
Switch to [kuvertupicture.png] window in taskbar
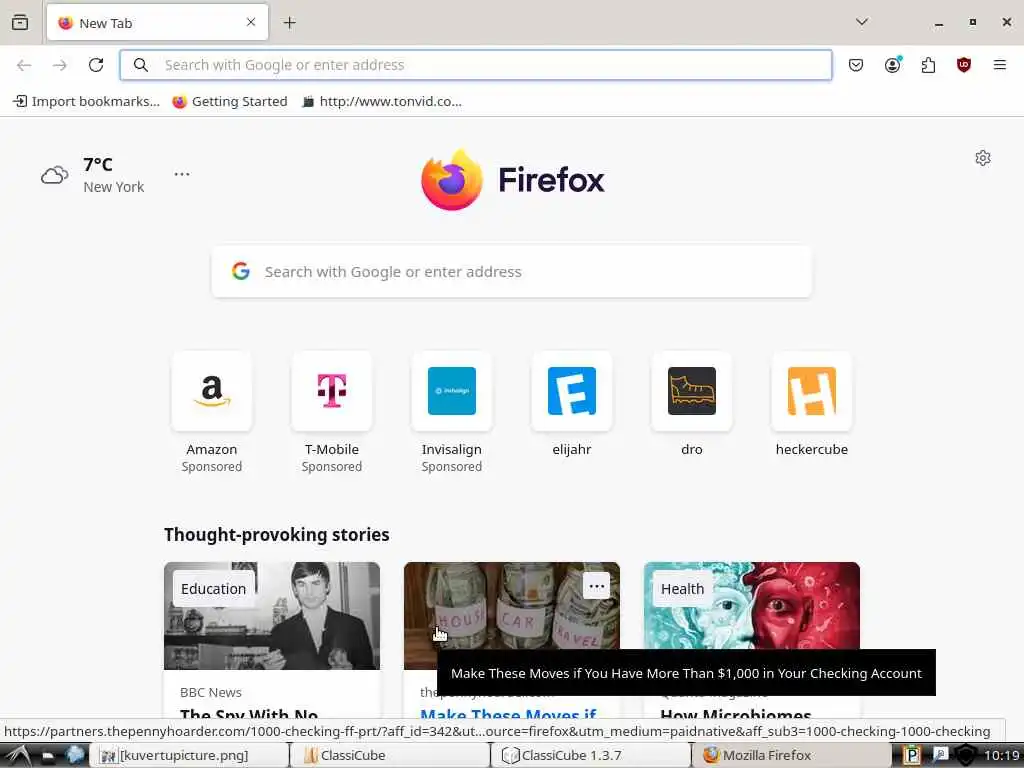pyautogui.click(x=189, y=755)
